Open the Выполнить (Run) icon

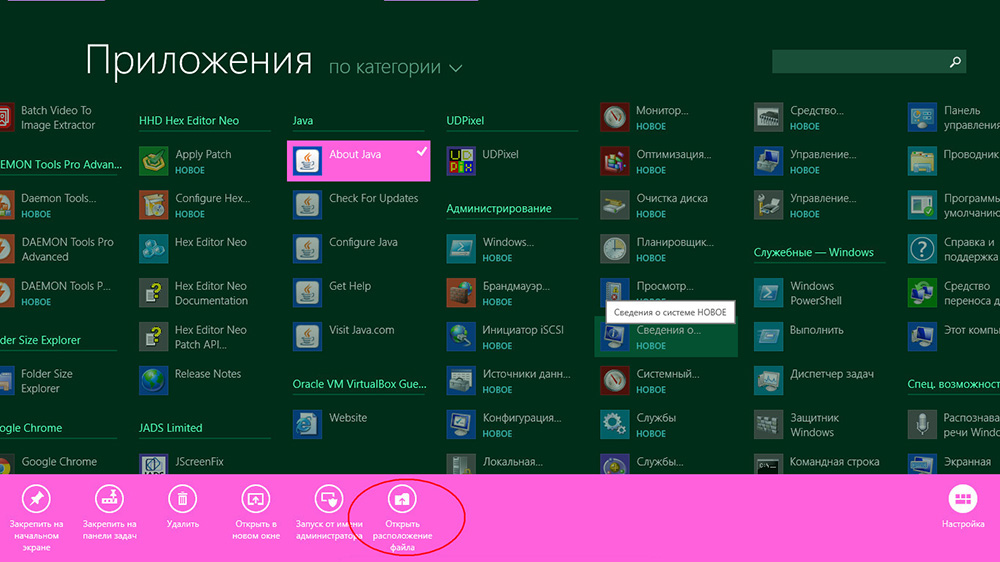coord(768,337)
